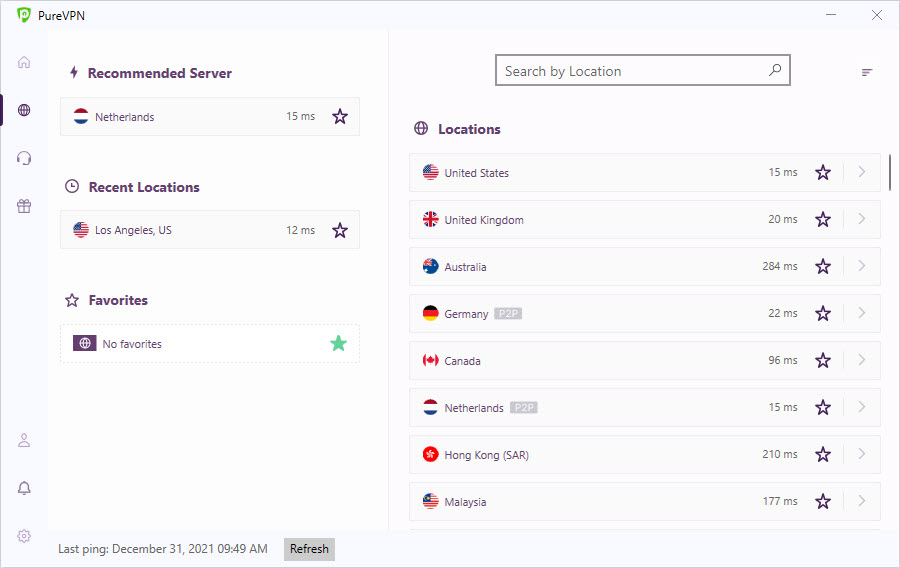This screenshot has height=568, width=900.
Task: Click the No favorites text
Action: pos(132,344)
